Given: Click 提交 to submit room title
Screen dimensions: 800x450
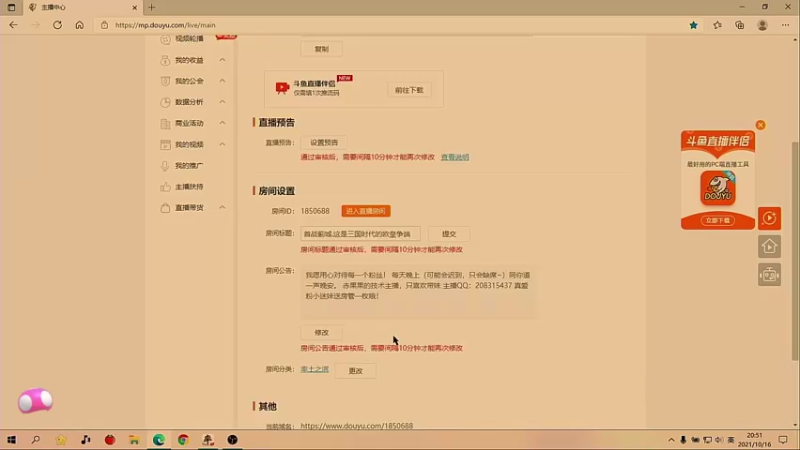Looking at the screenshot, I should 449,234.
